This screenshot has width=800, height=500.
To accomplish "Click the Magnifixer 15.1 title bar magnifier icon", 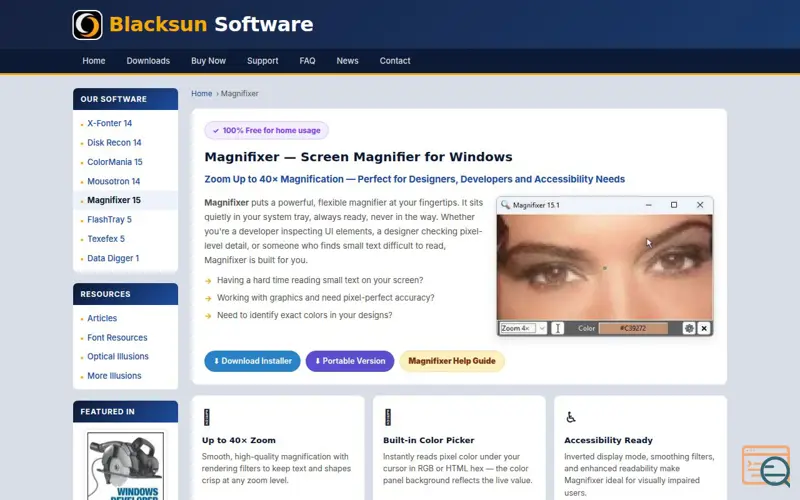I will 505,205.
